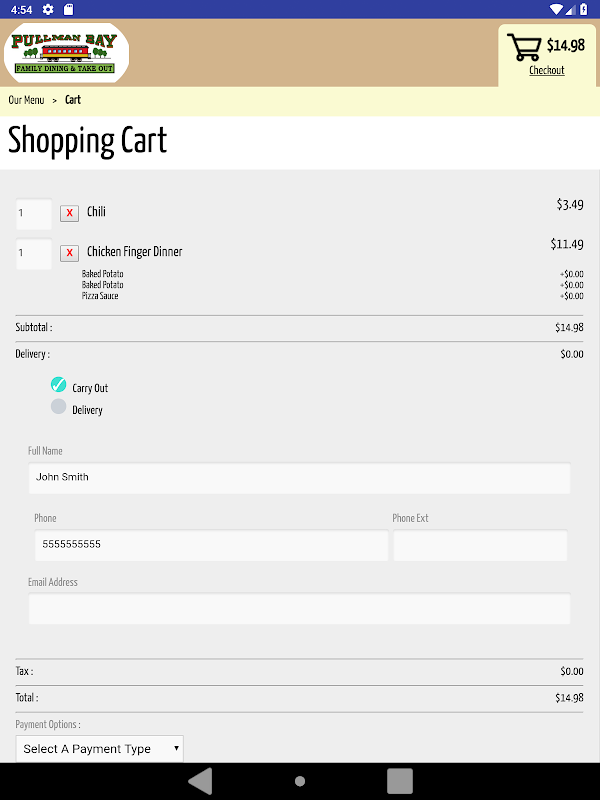The image size is (600, 800).
Task: Remove Chicken Finger Dinner with red X
Action: coord(69,253)
